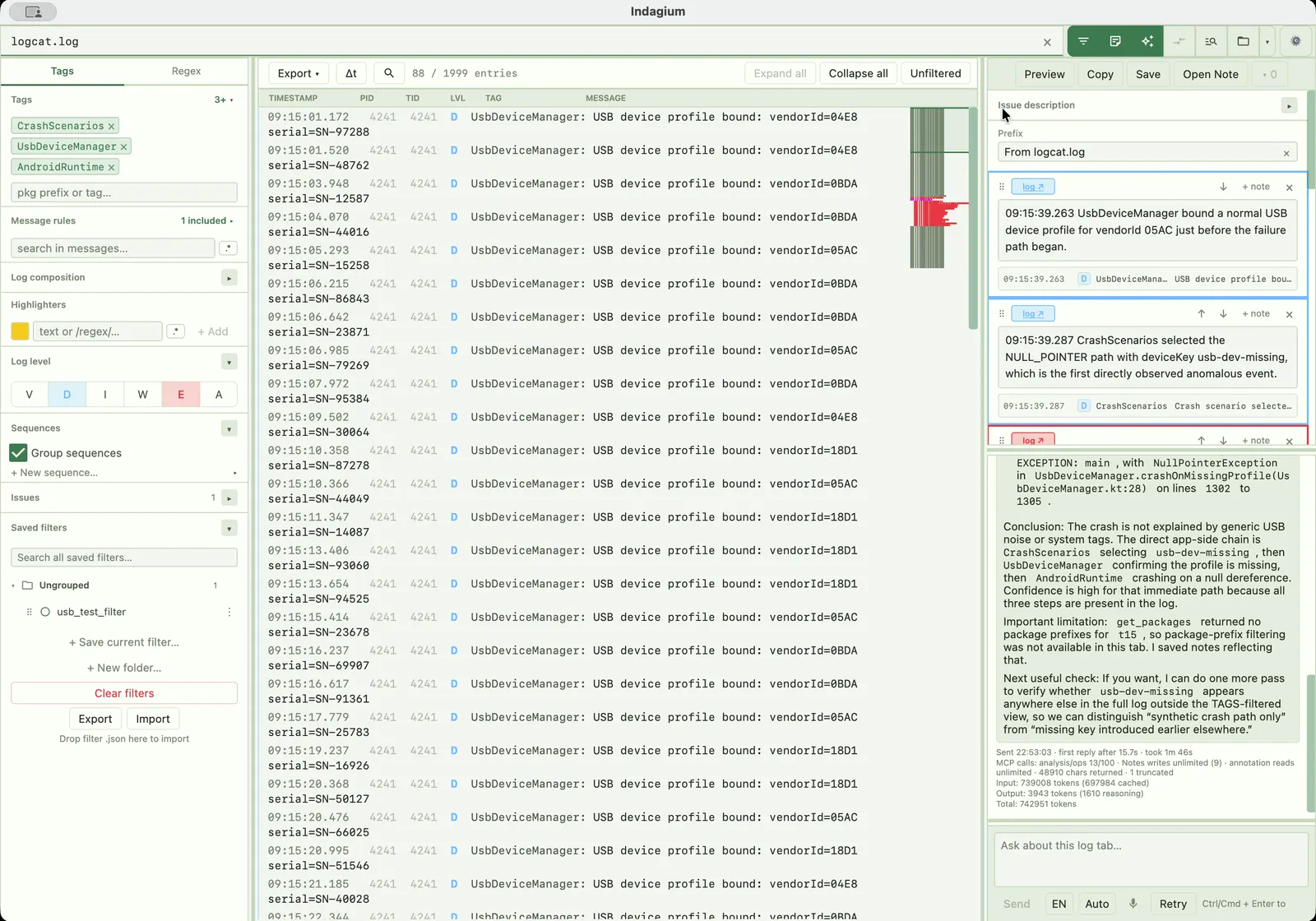Collapse the Ungrouped folder
The width and height of the screenshot is (1316, 921).
13,585
